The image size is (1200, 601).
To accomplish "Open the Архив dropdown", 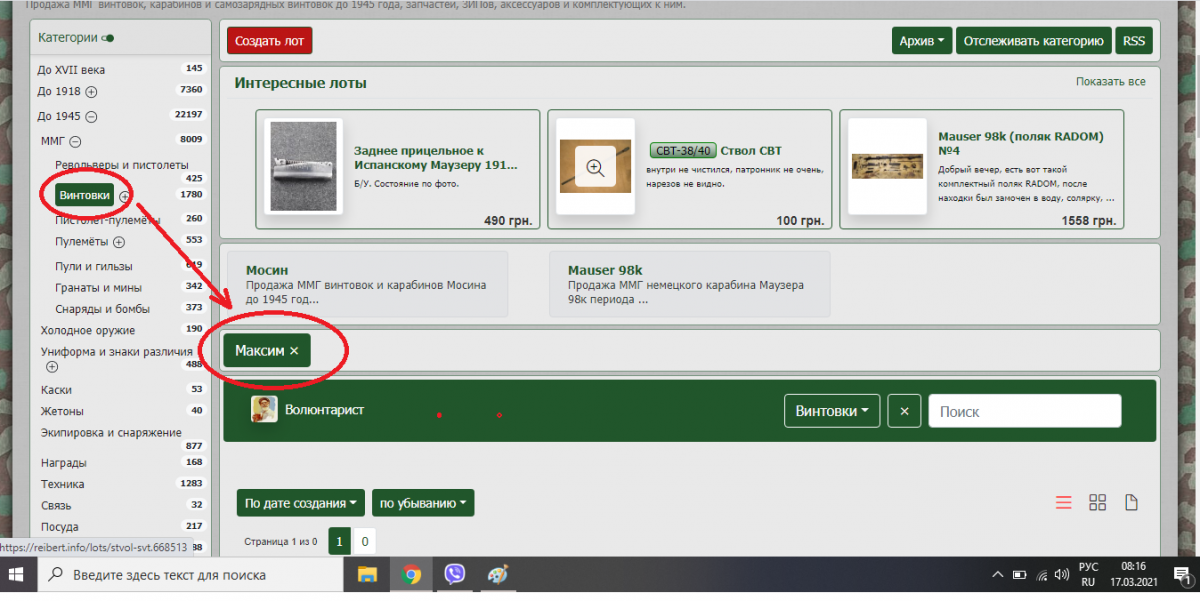I will (921, 41).
